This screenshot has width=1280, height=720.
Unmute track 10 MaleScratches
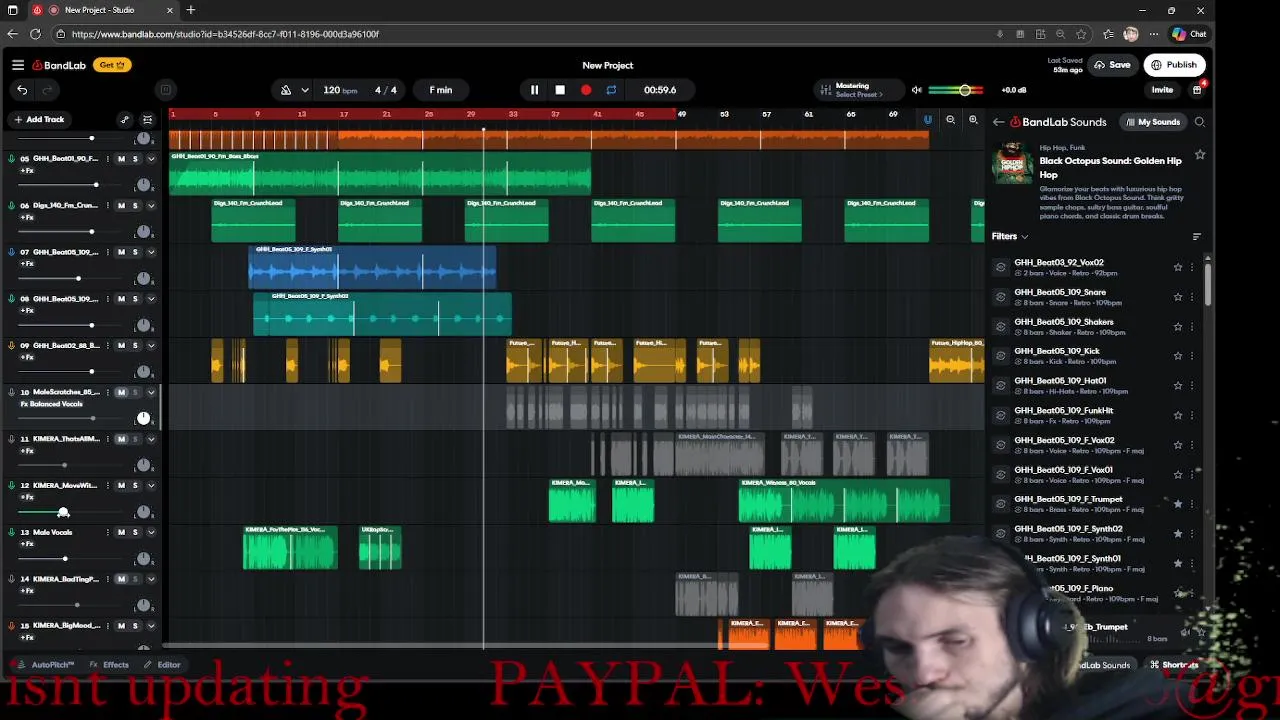point(121,392)
